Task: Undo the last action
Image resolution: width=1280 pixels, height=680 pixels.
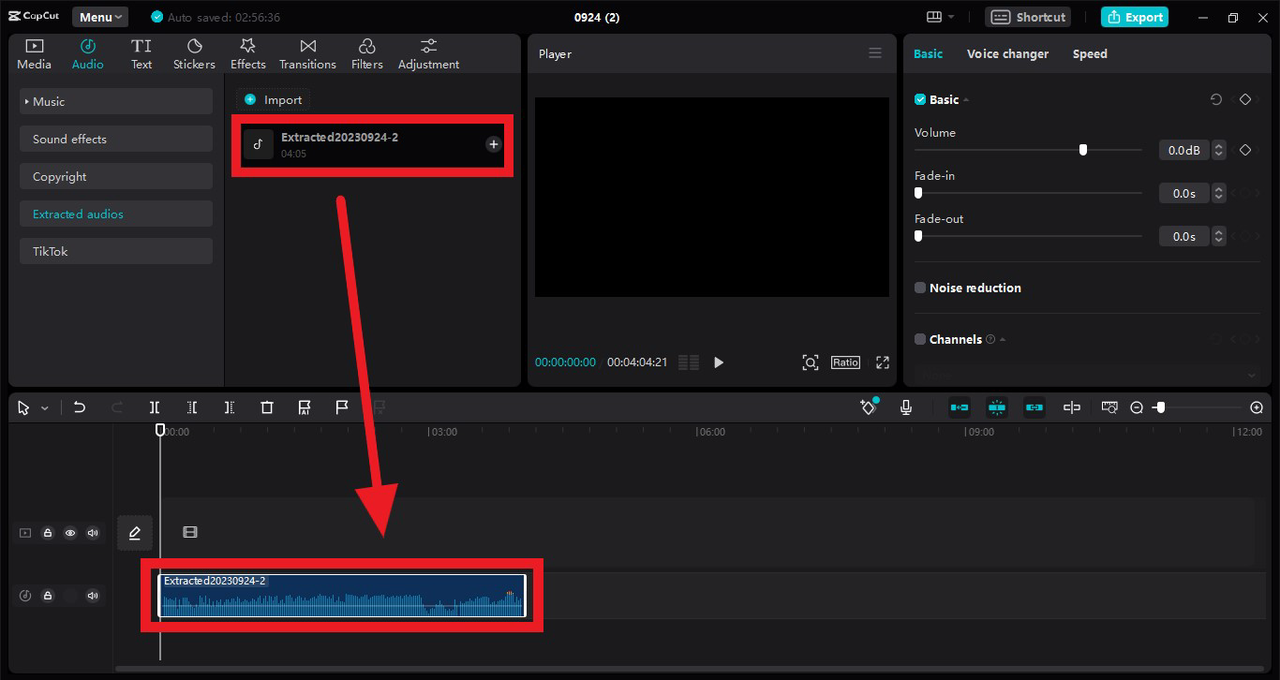Action: tap(80, 408)
